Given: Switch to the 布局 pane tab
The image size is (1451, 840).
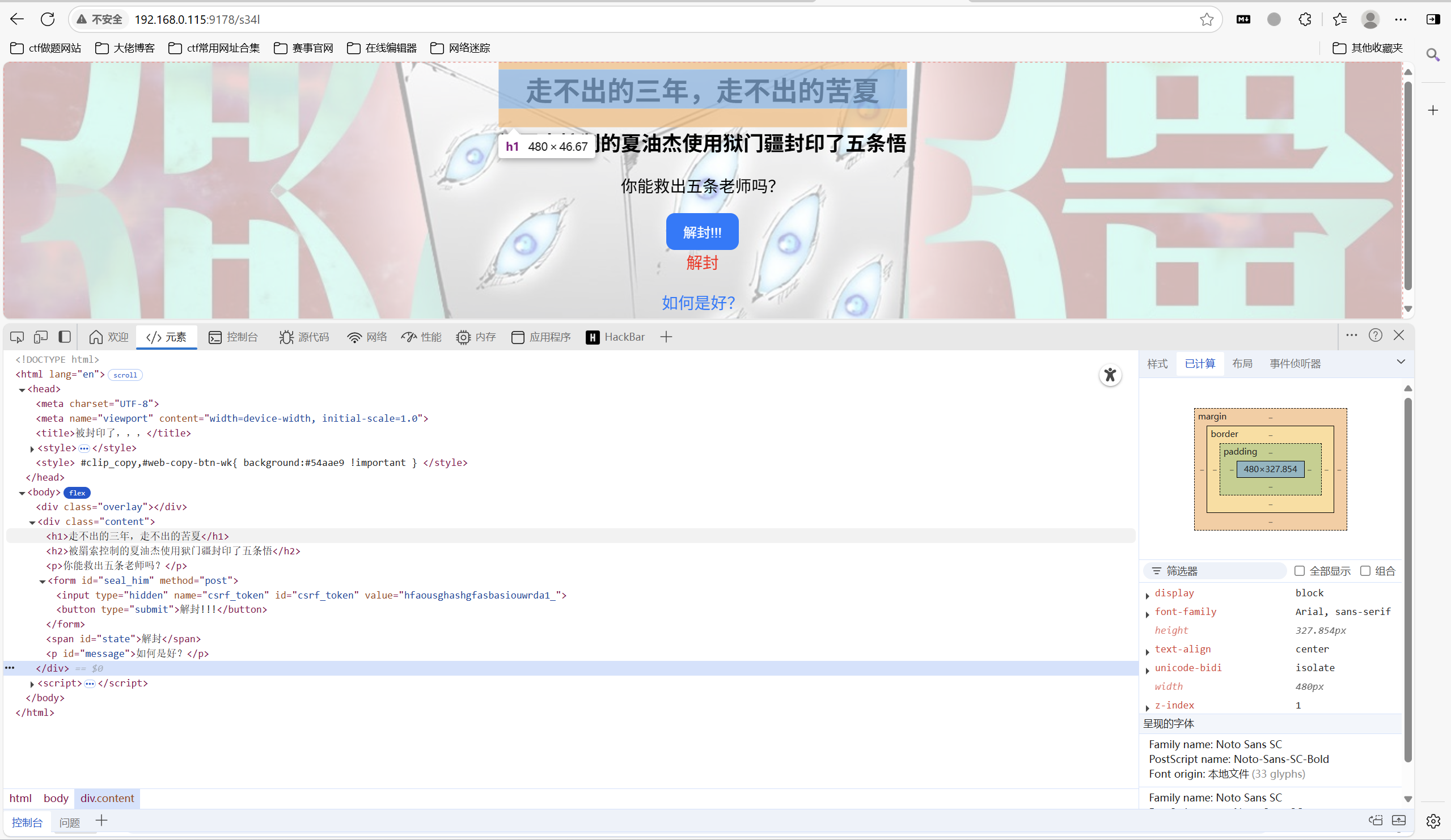Looking at the screenshot, I should tap(1242, 364).
